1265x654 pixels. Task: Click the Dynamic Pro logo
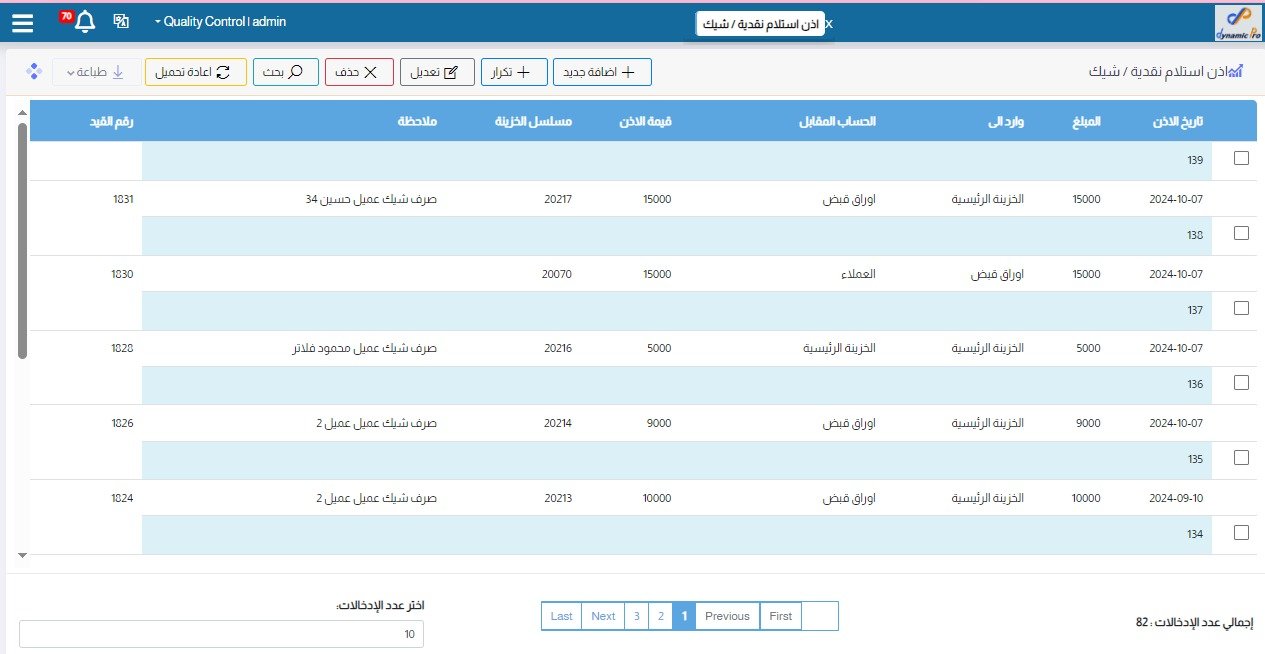click(1238, 22)
